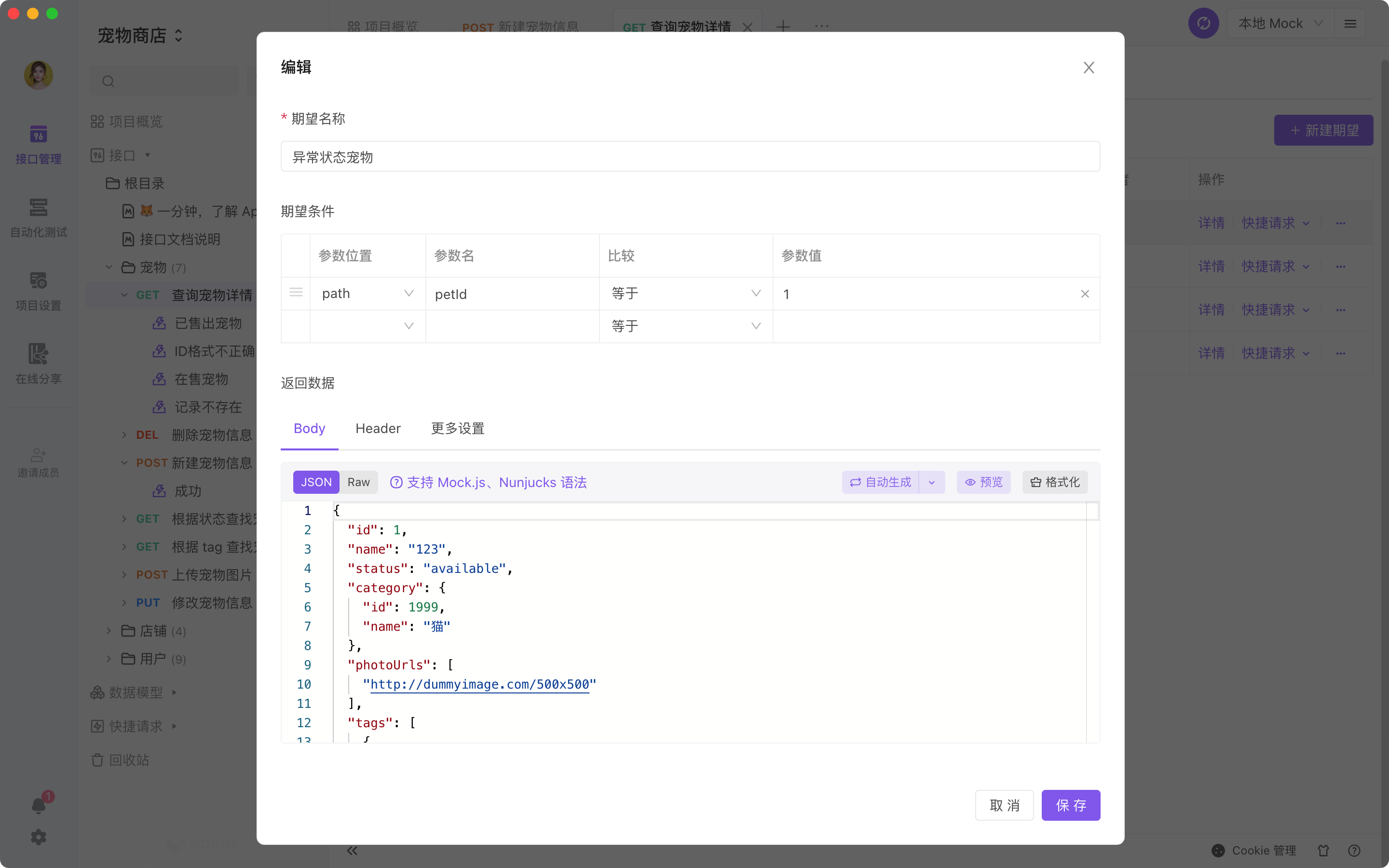
Task: Select 项目概览 in the tree
Action: click(127, 122)
